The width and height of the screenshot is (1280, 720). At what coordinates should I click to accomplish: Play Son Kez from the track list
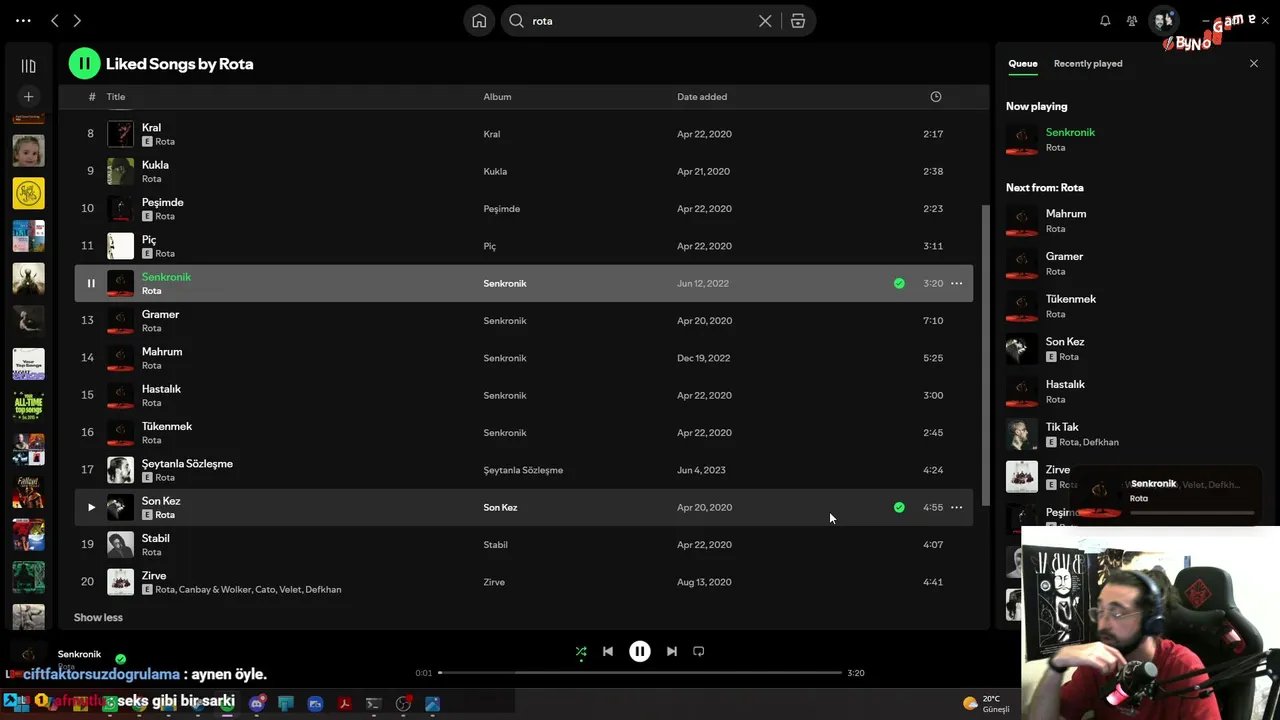[x=91, y=508]
